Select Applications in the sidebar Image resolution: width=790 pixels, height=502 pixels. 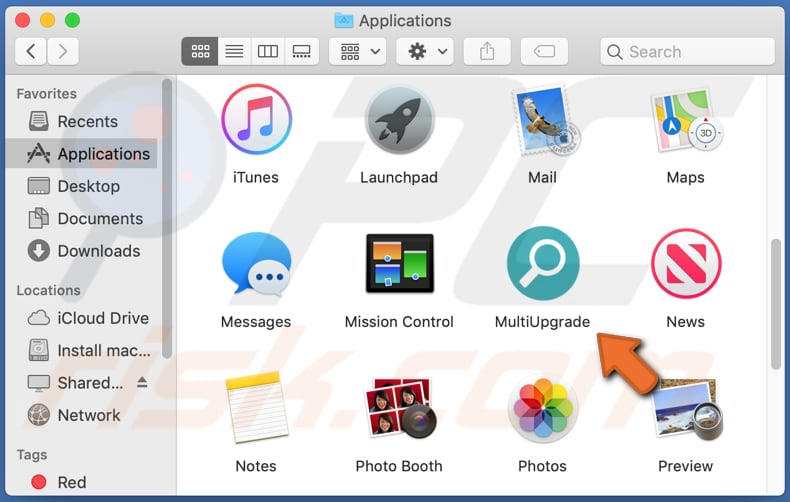click(82, 154)
